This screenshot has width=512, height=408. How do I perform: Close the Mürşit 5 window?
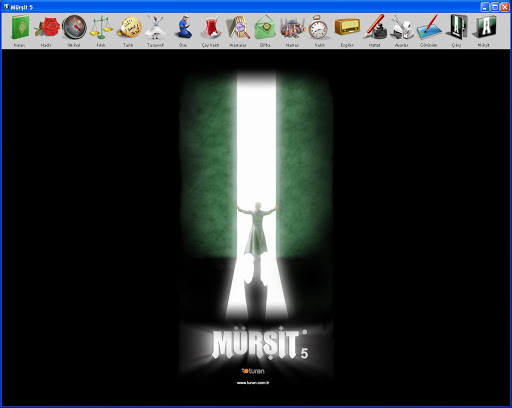pos(505,7)
